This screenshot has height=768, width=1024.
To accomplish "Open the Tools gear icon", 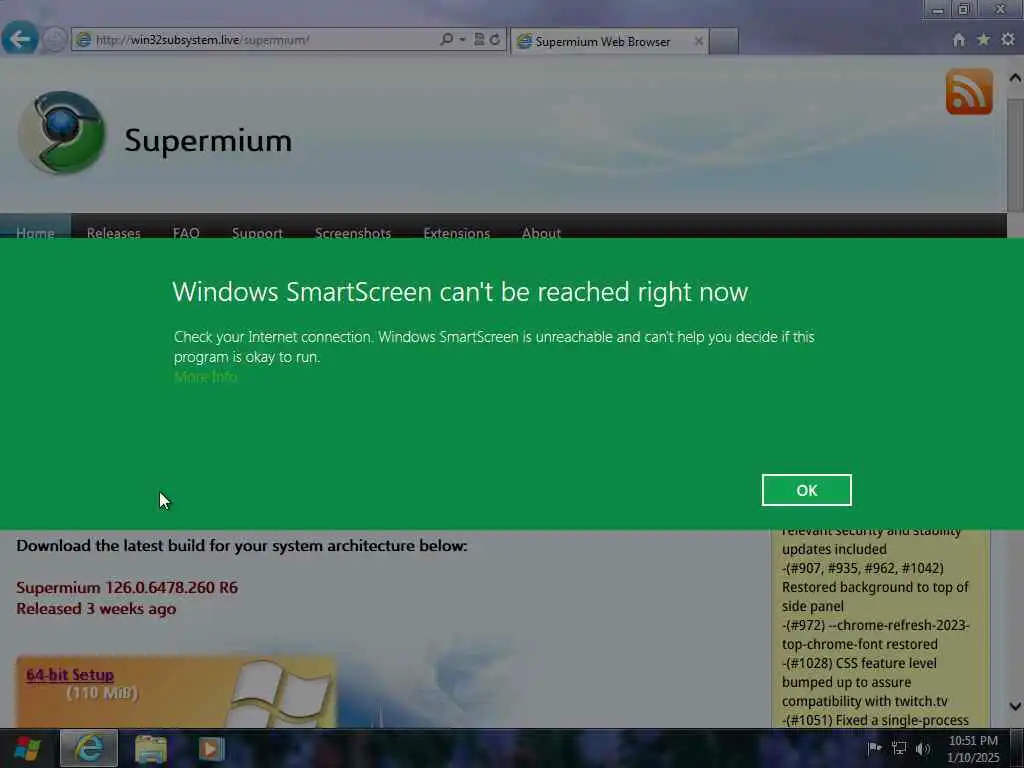I will pos(1008,40).
